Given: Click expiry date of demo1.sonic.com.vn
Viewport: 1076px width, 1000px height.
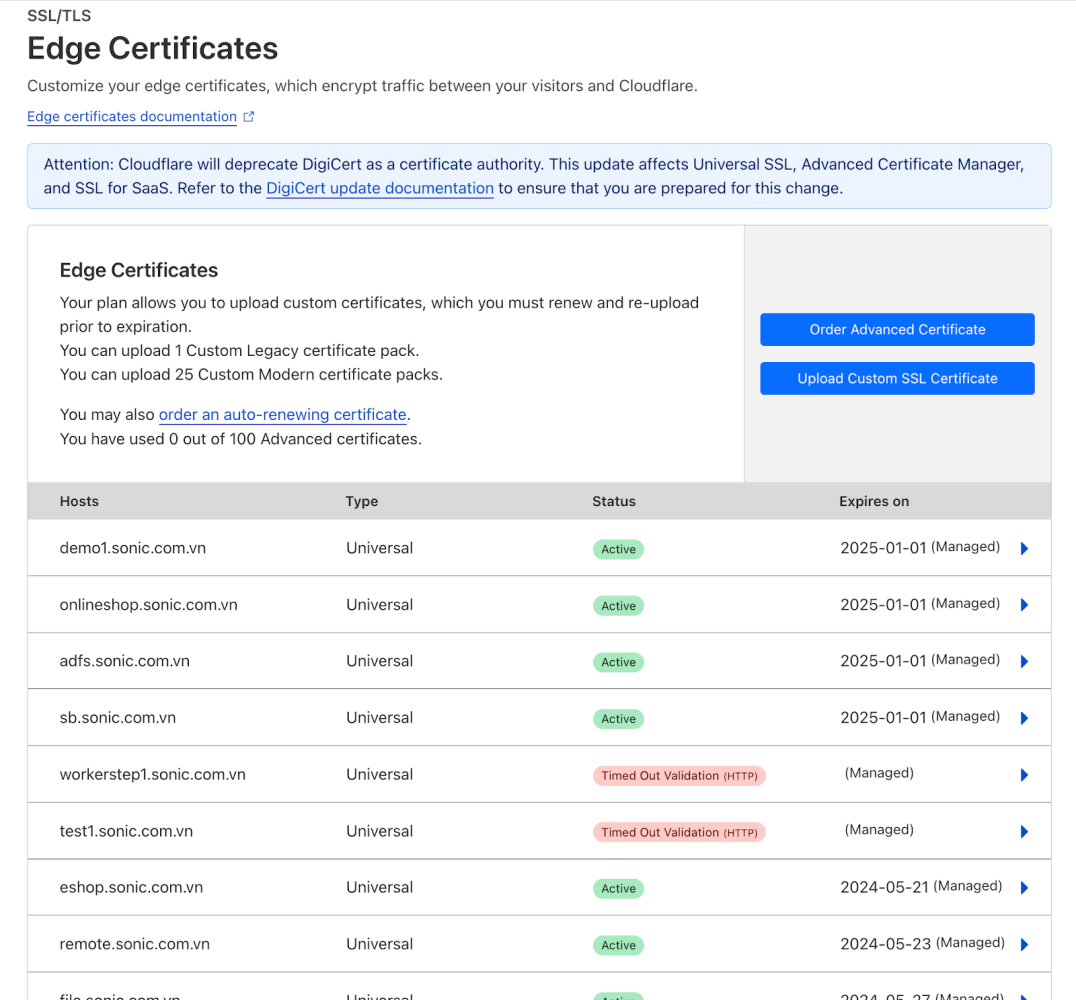Looking at the screenshot, I should [883, 548].
